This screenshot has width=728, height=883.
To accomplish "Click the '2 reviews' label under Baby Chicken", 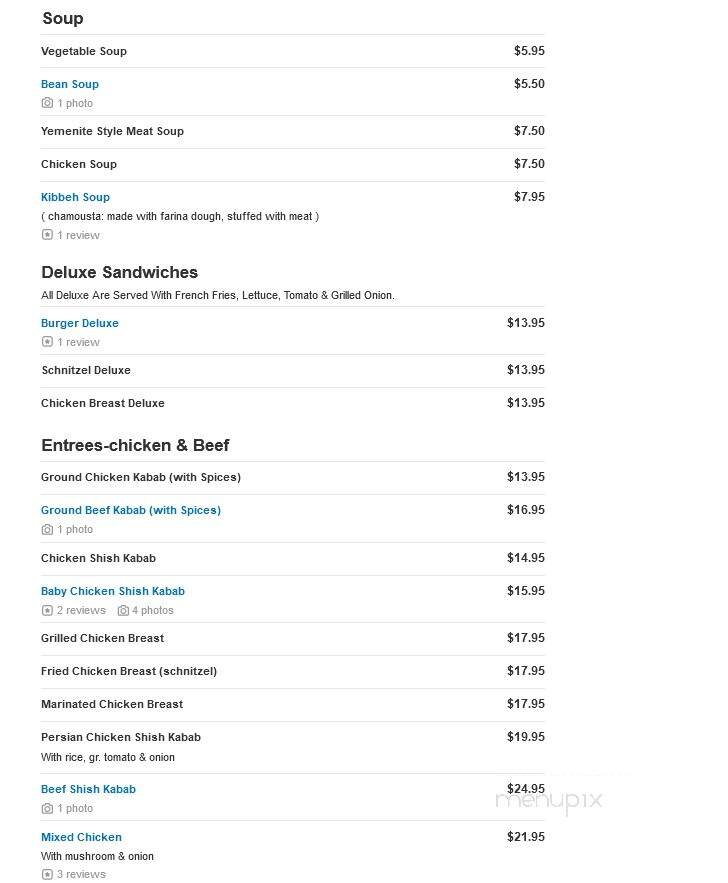I will [80, 610].
